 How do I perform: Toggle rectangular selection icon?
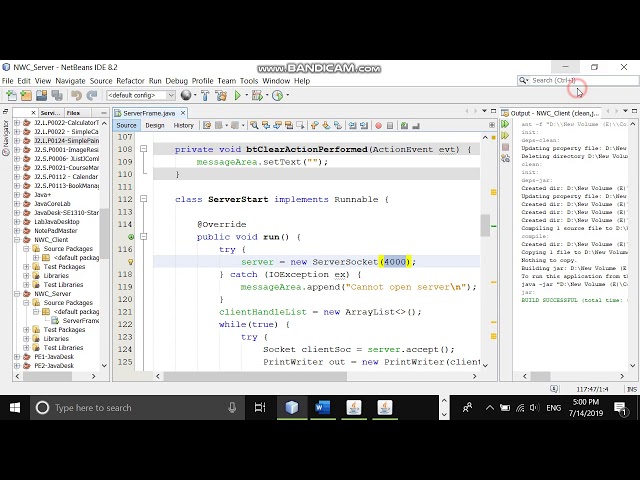click(301, 125)
